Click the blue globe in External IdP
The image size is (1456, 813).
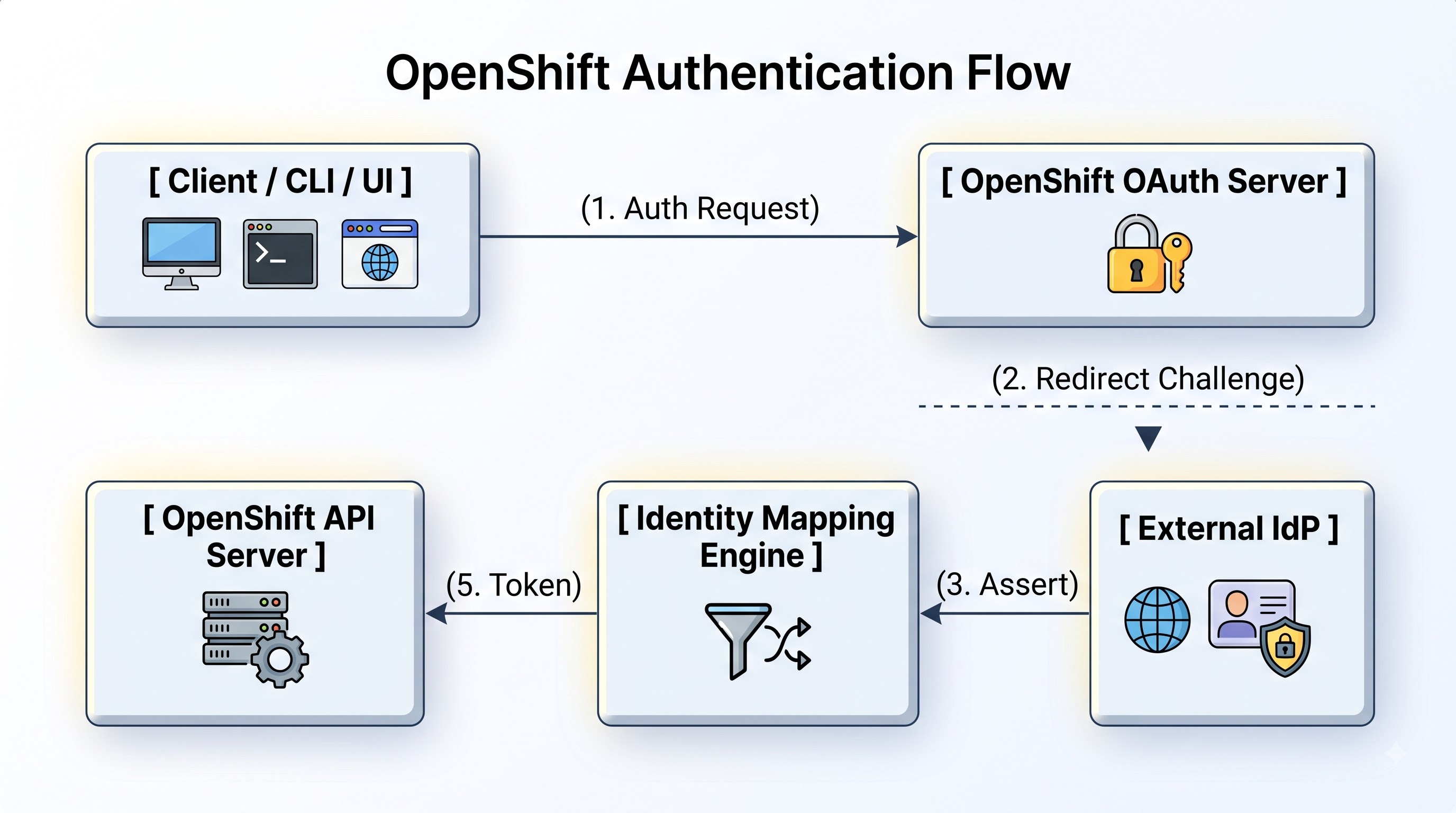point(1157,620)
